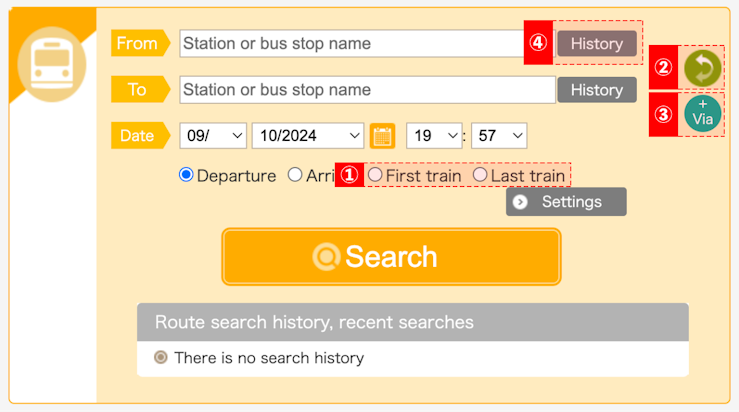Select the Arrival radio button

[x=295, y=175]
